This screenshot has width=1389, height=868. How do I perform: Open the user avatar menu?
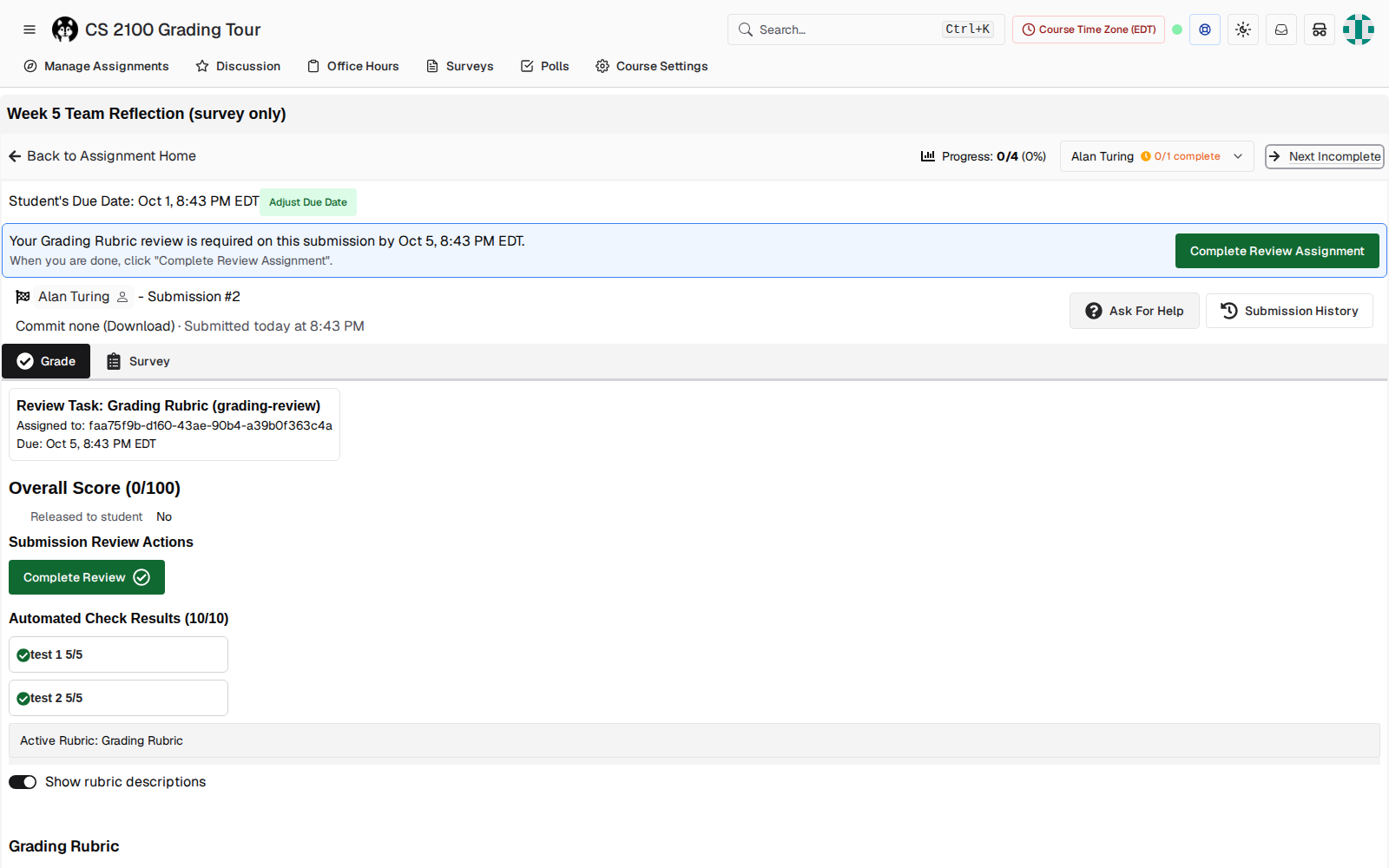(x=1359, y=30)
